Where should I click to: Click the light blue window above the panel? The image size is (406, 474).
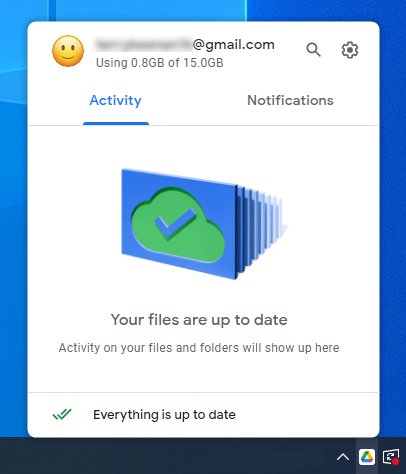[150, 10]
